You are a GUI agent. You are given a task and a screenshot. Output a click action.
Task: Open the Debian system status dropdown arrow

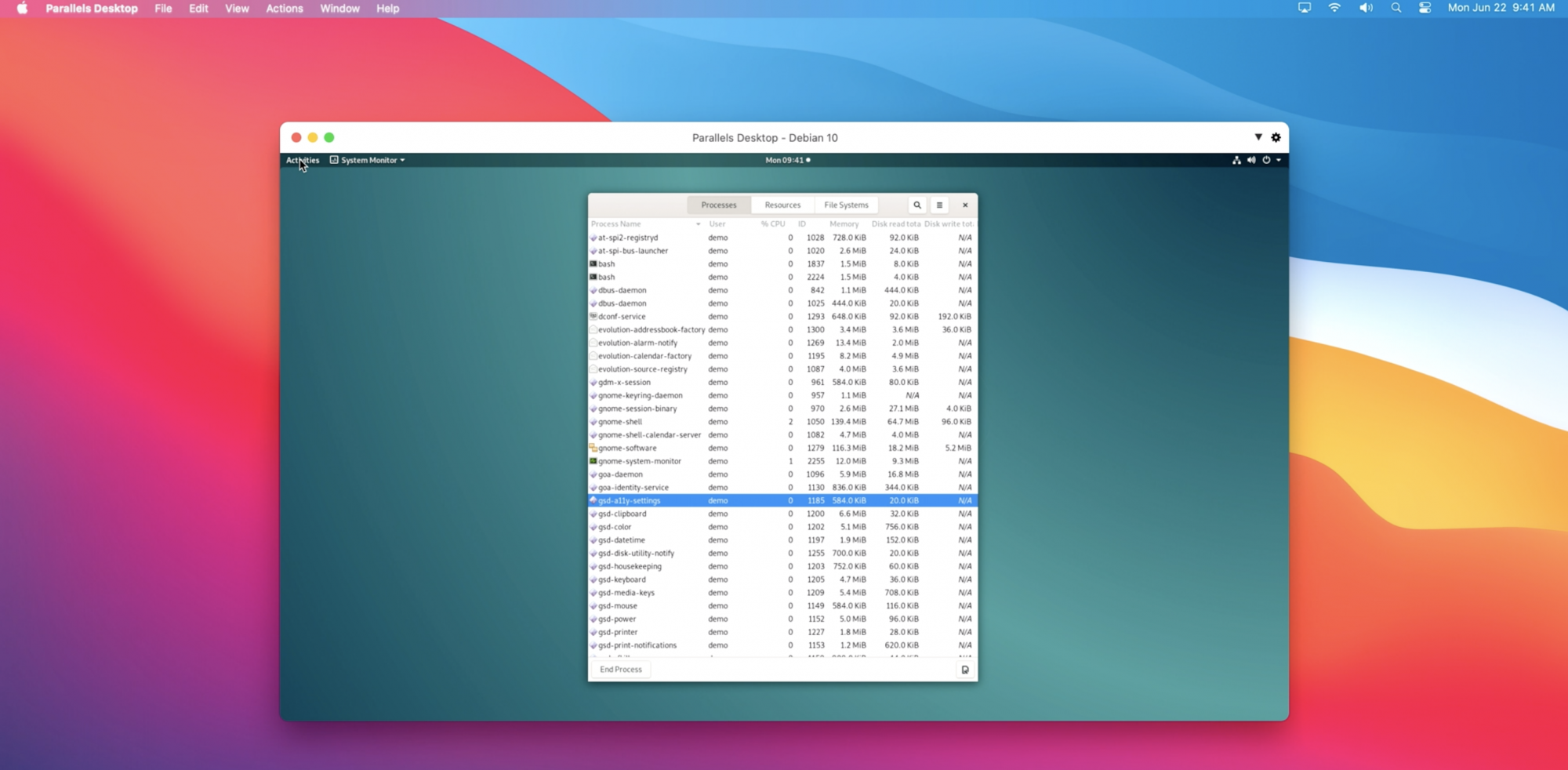[1279, 160]
